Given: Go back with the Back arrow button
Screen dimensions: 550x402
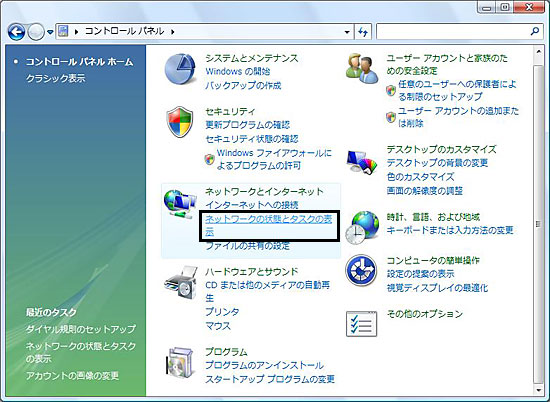Looking at the screenshot, I should 16,32.
